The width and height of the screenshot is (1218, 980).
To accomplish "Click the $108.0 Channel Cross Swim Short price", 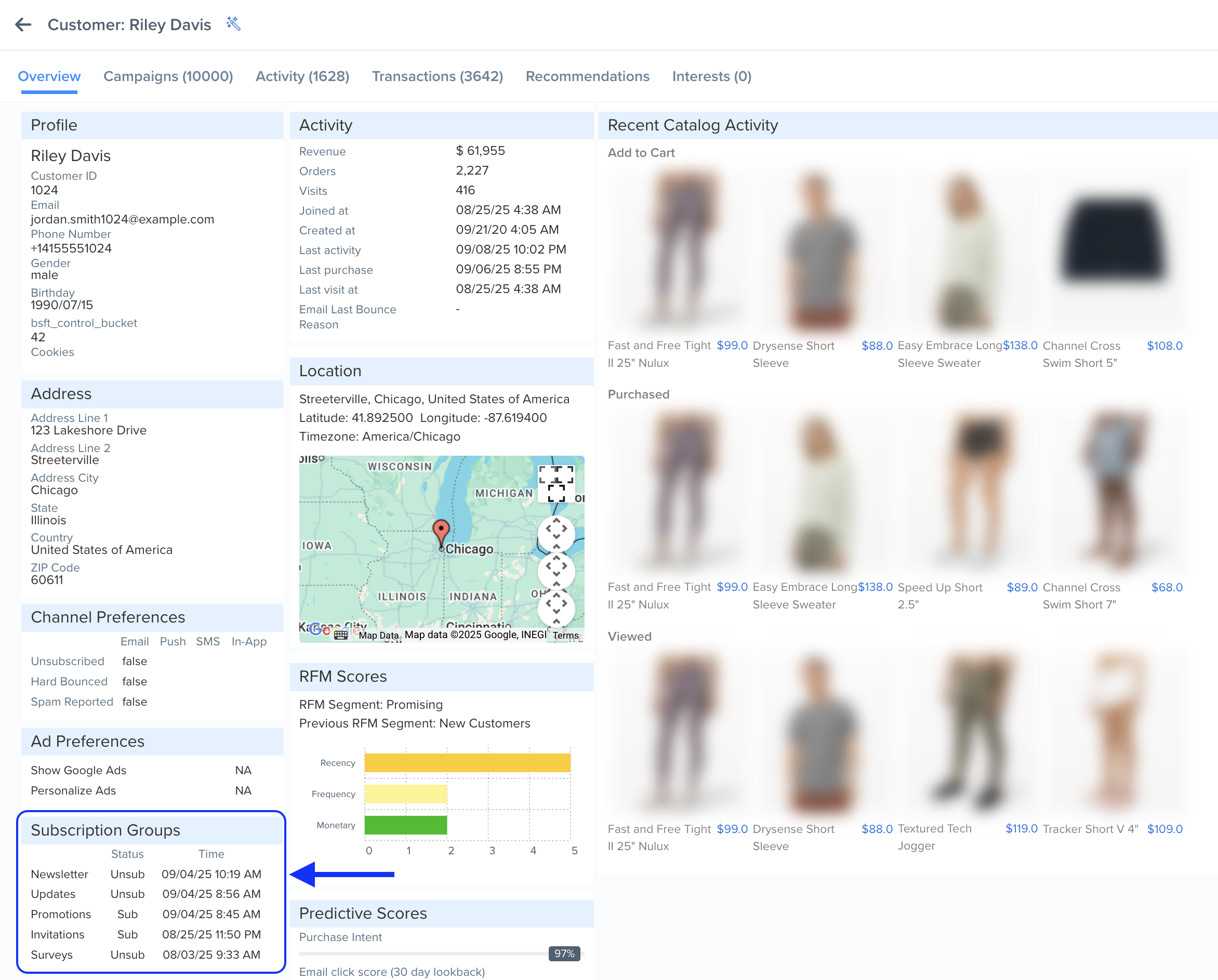I will click(x=1164, y=346).
